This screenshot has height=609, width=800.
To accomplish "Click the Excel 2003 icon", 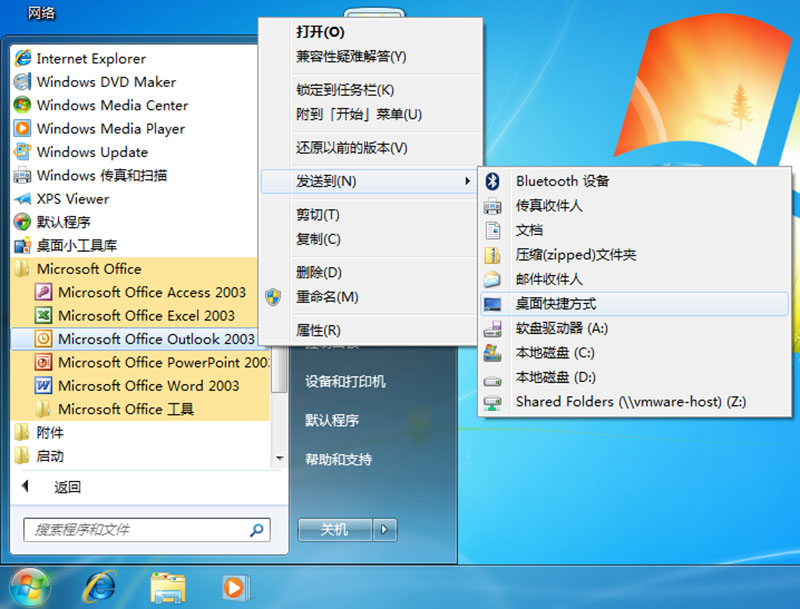I will [43, 315].
